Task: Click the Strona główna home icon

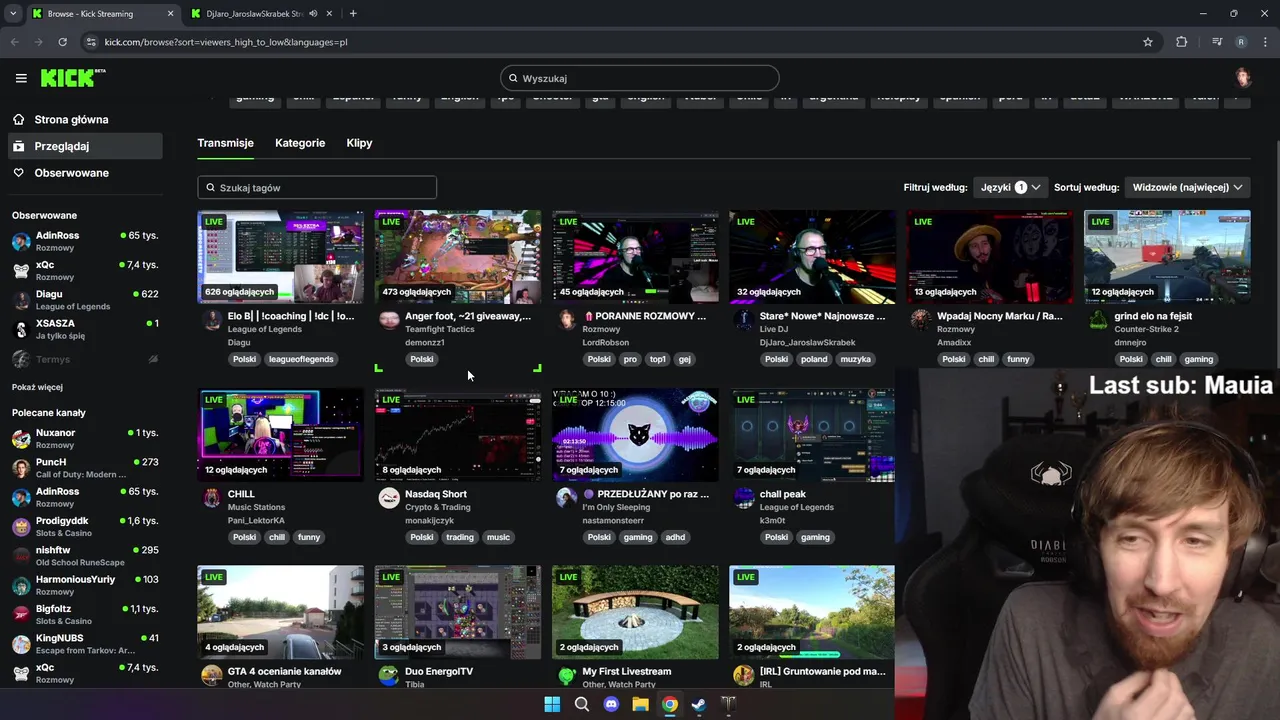Action: pos(19,119)
